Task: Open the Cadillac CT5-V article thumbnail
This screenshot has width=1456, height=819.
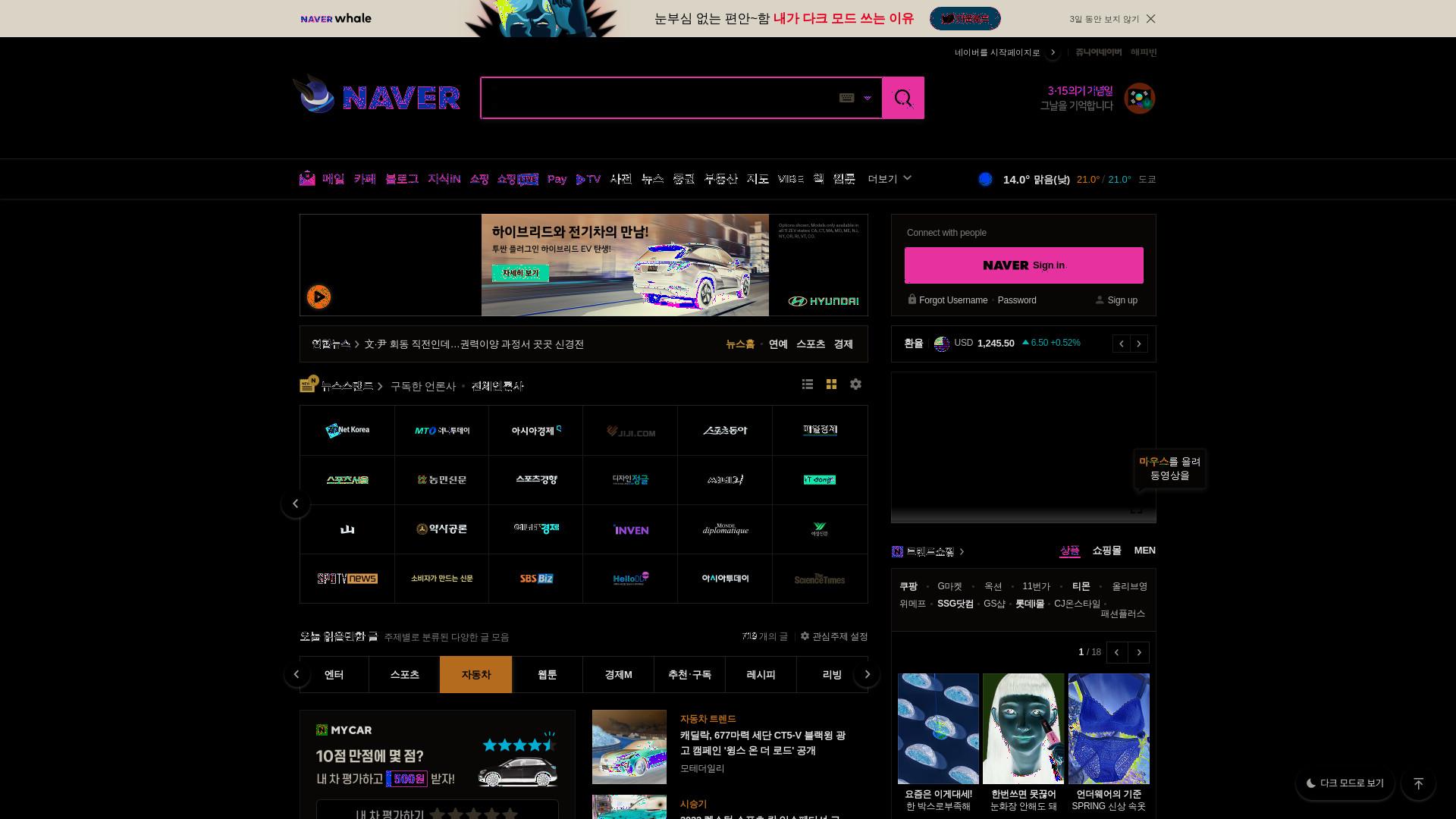Action: (629, 747)
